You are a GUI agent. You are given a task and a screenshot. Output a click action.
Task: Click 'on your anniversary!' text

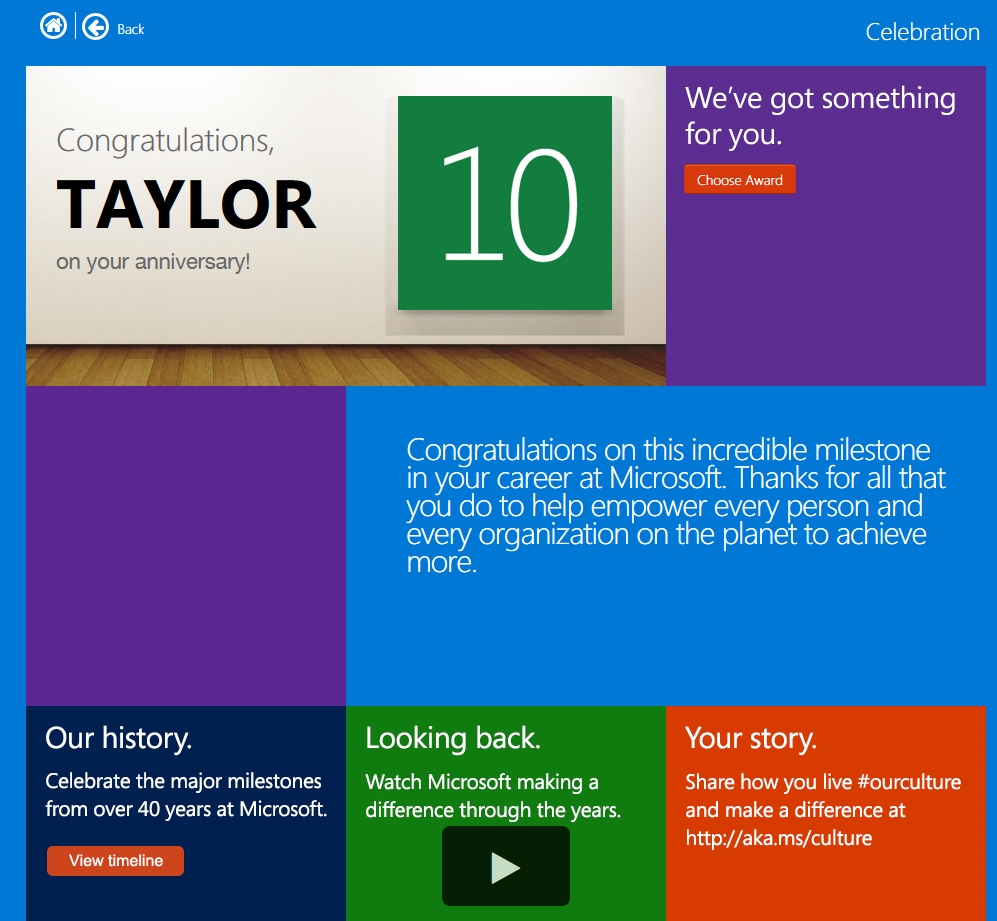(x=153, y=261)
